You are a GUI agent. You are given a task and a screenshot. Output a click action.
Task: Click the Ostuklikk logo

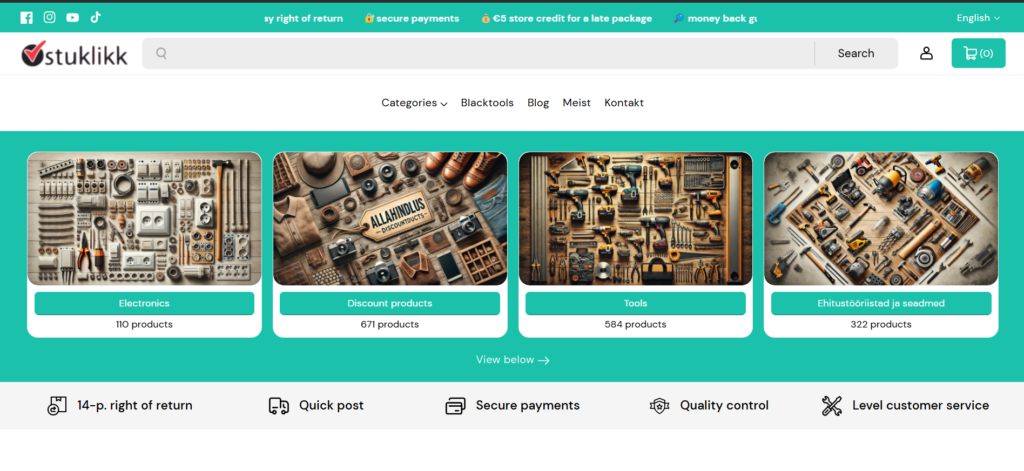74,54
